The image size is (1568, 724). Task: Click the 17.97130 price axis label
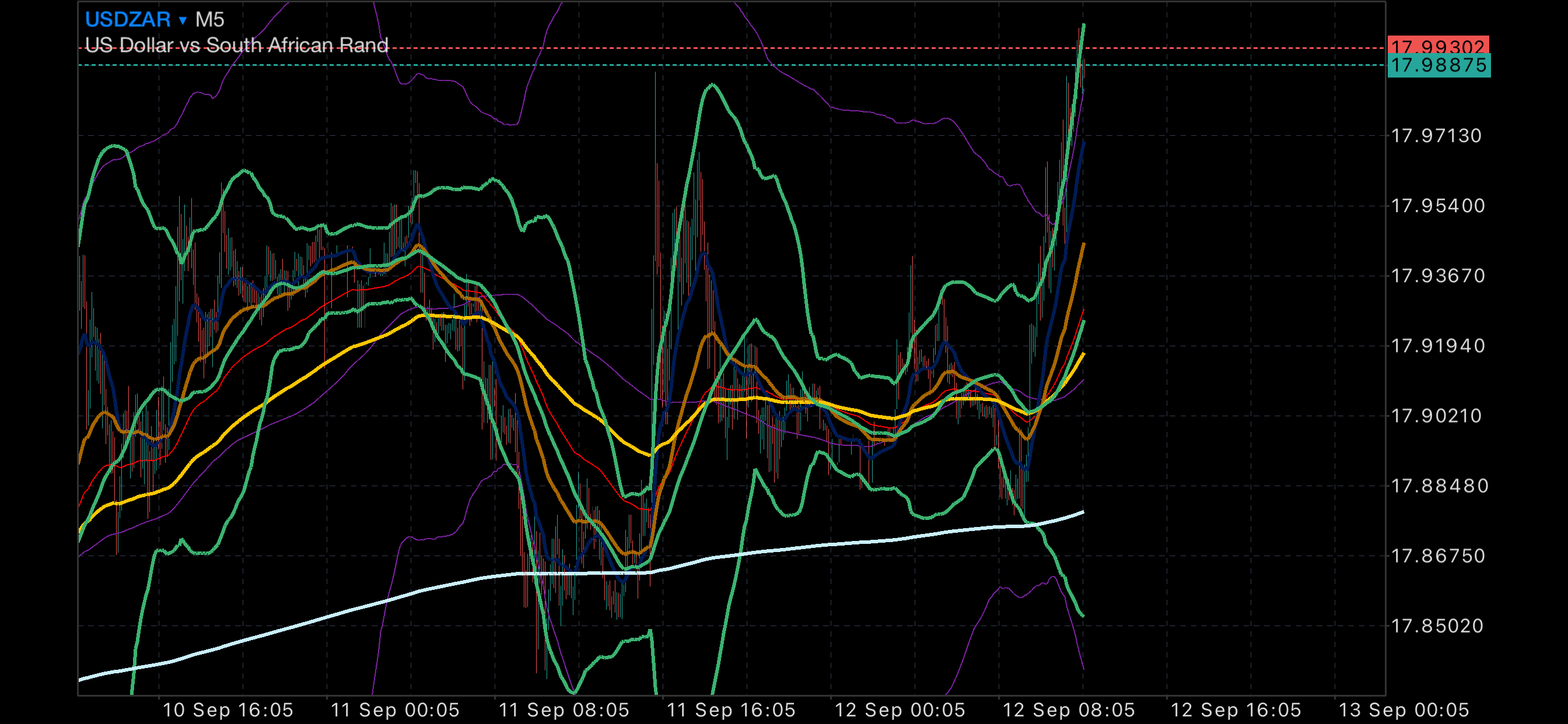[x=1437, y=136]
